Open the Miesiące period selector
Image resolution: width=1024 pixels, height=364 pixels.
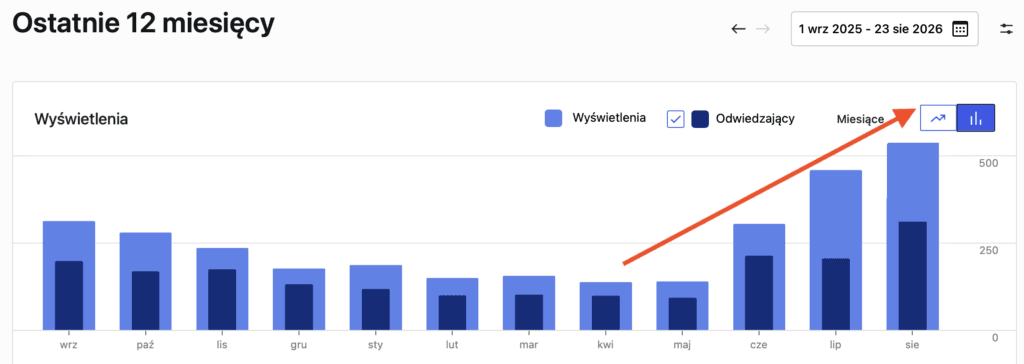(x=859, y=119)
